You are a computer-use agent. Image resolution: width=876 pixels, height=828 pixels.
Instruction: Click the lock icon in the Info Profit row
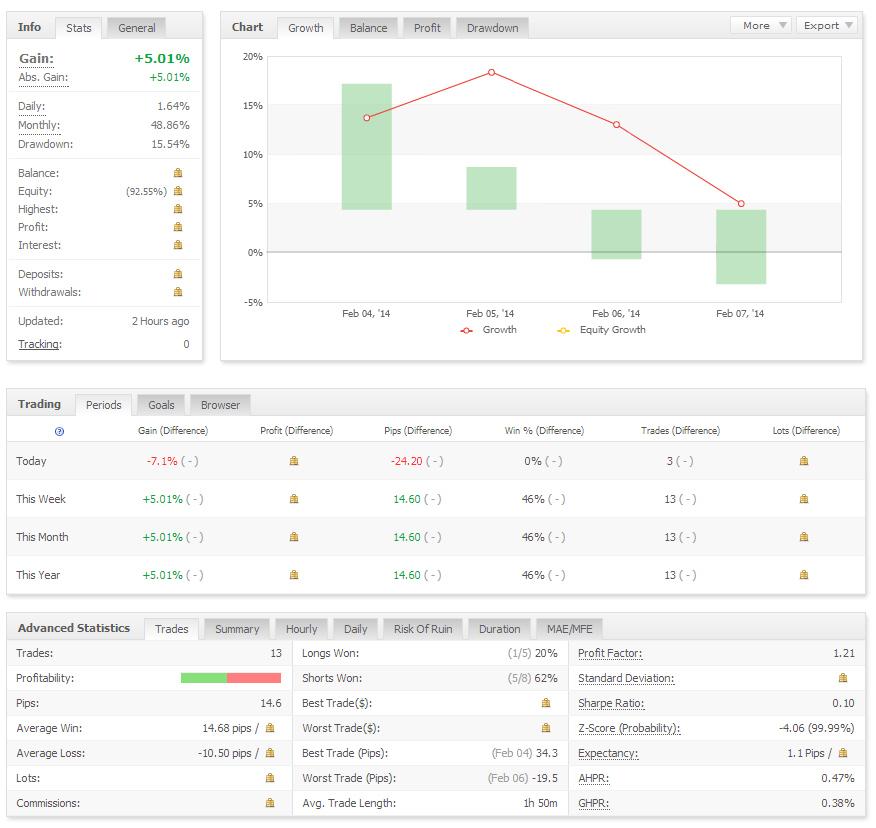(x=178, y=227)
